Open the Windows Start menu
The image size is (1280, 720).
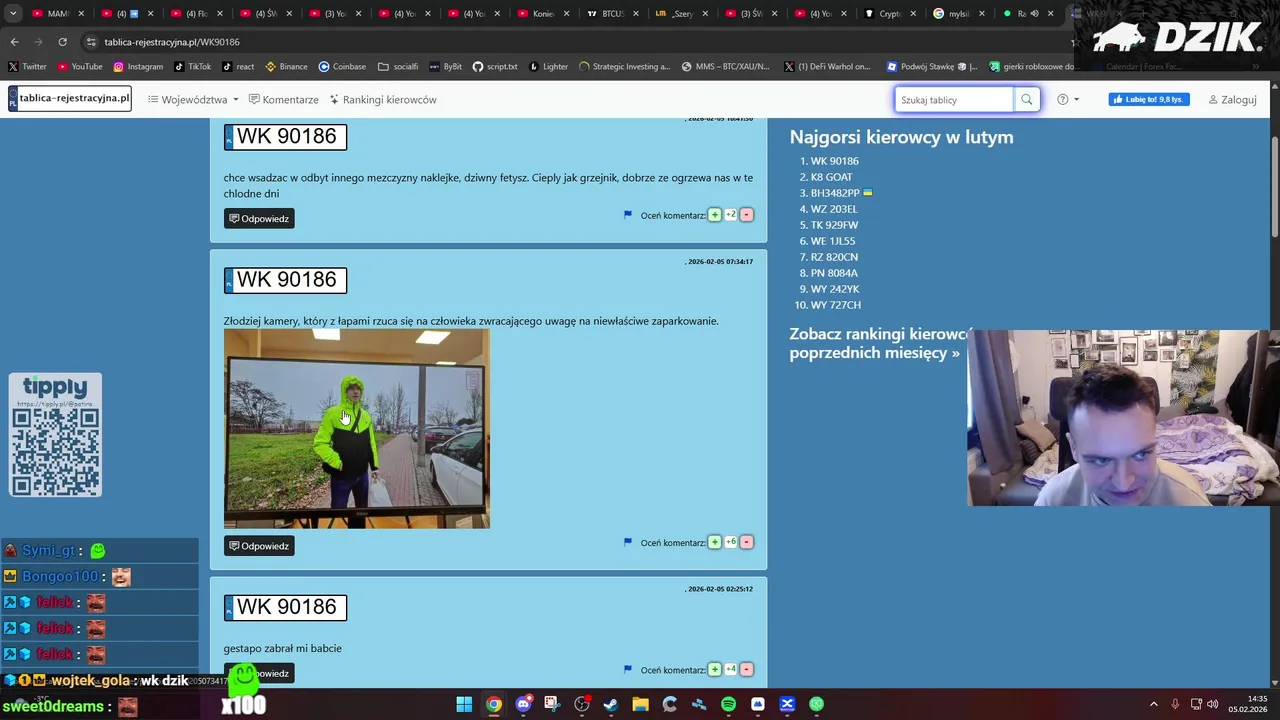(x=464, y=704)
